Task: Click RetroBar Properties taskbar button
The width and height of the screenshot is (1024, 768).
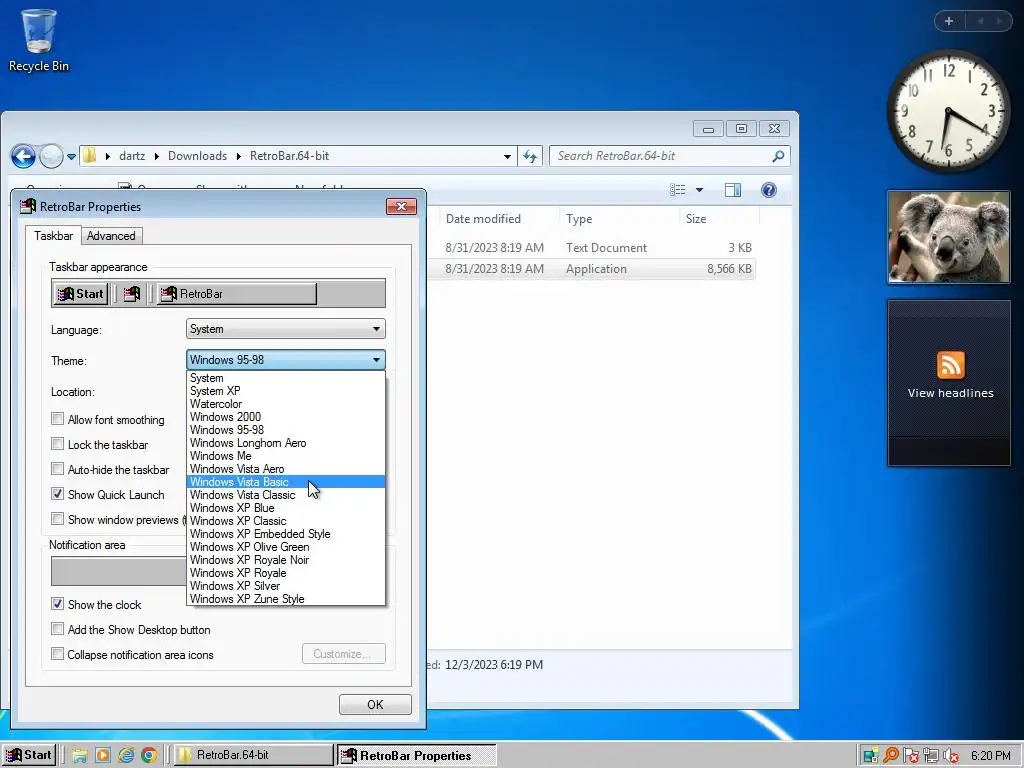Action: [416, 756]
